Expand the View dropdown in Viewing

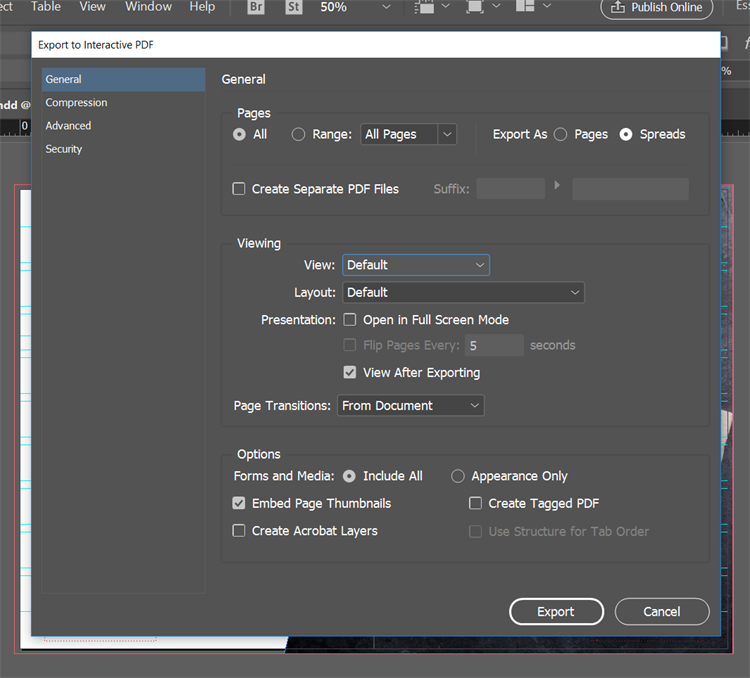(416, 265)
